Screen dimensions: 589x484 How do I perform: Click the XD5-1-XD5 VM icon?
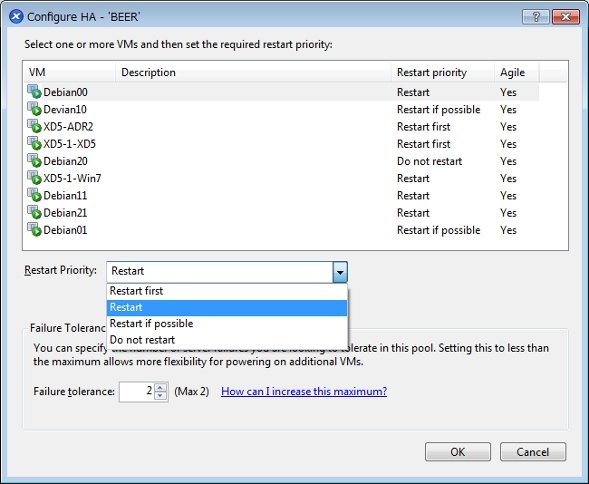pos(34,144)
